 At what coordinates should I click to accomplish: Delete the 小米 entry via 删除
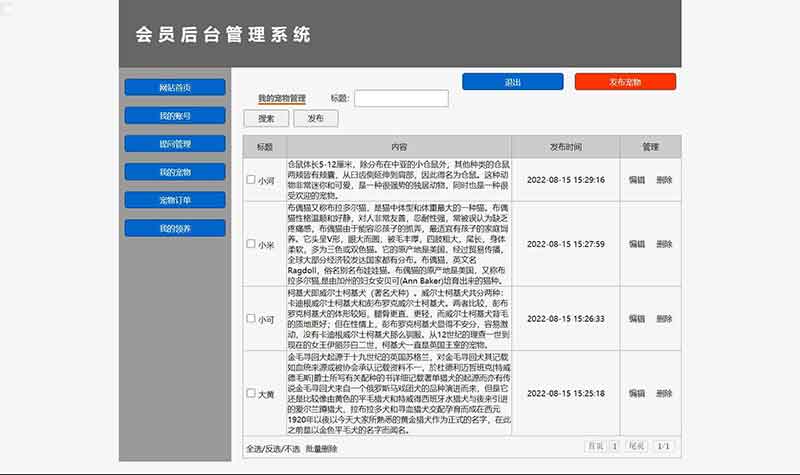click(664, 244)
